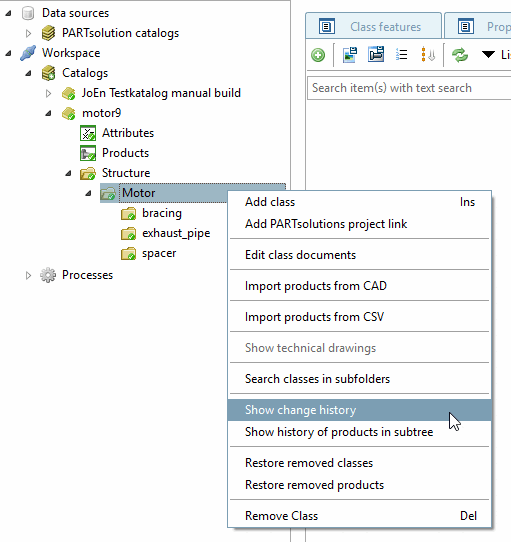
Task: Click the green refresh arrows icon
Action: (460, 55)
